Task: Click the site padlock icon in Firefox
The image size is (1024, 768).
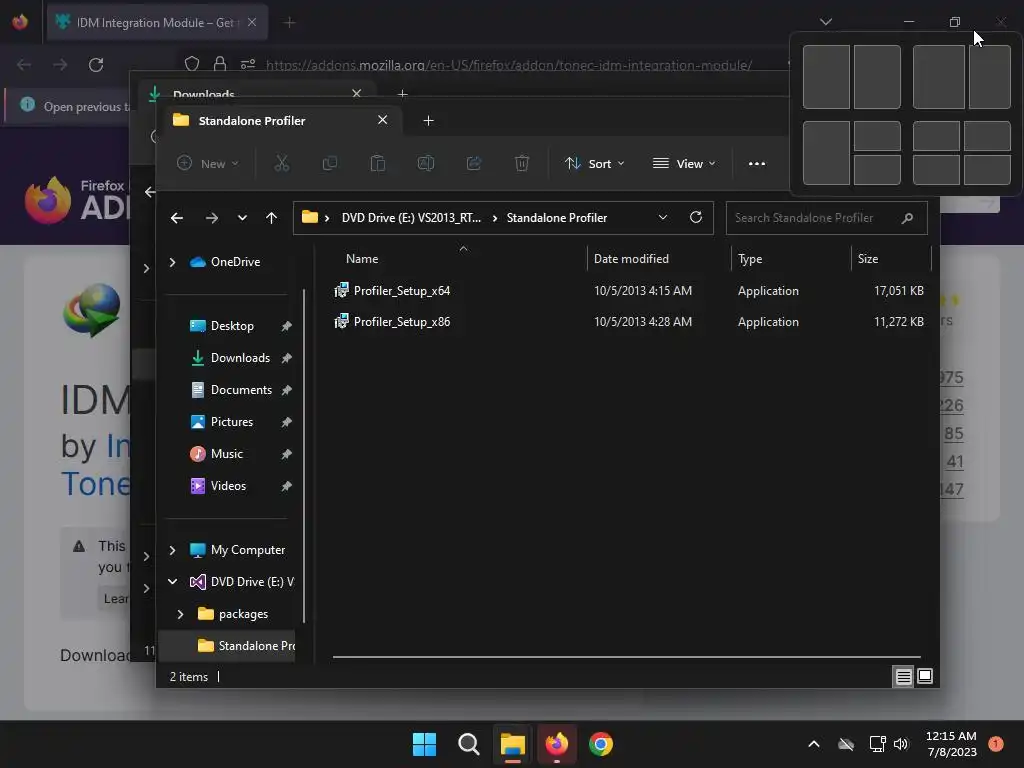Action: [x=220, y=64]
